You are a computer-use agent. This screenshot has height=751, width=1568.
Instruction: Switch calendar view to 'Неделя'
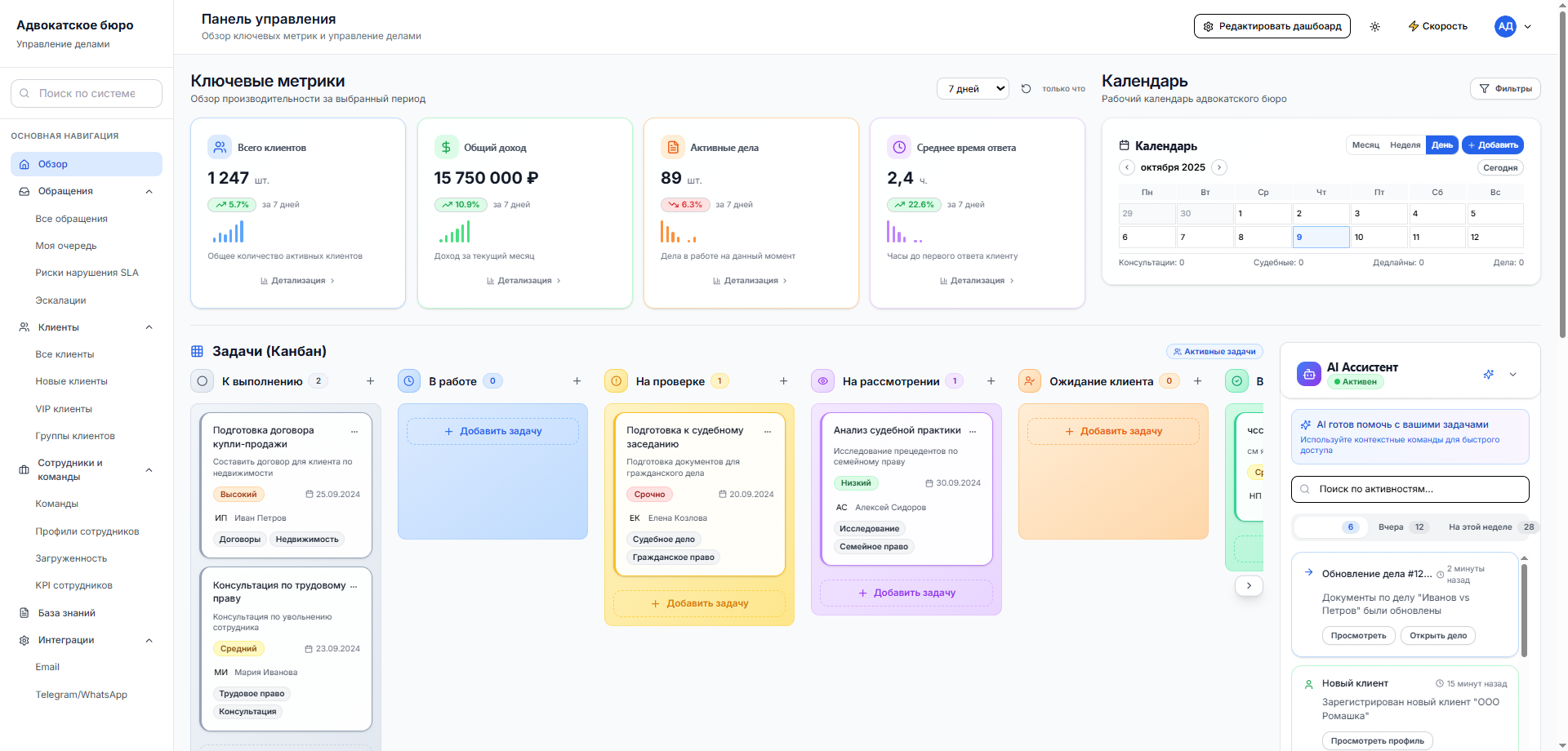[x=1405, y=145]
